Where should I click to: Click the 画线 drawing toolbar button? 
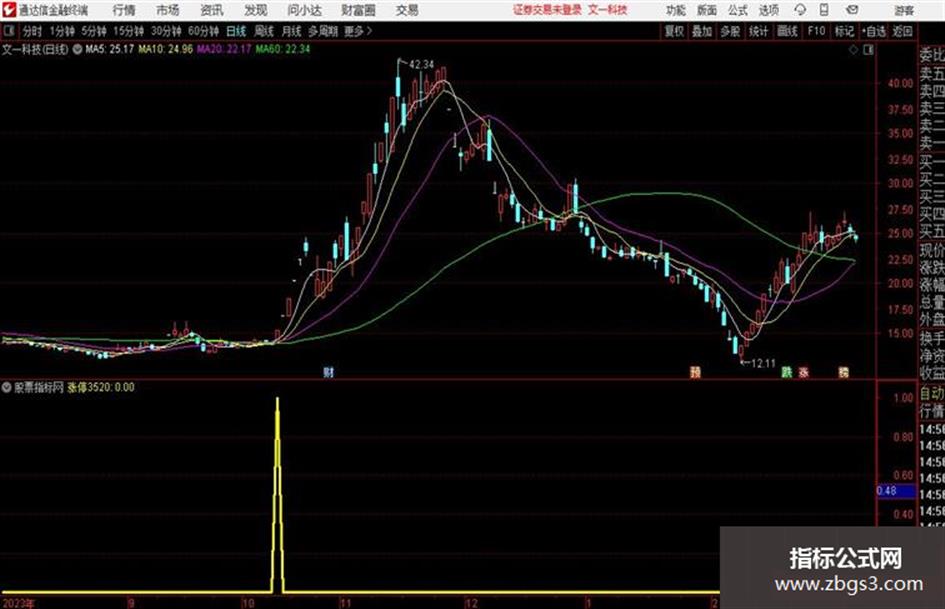pyautogui.click(x=787, y=31)
